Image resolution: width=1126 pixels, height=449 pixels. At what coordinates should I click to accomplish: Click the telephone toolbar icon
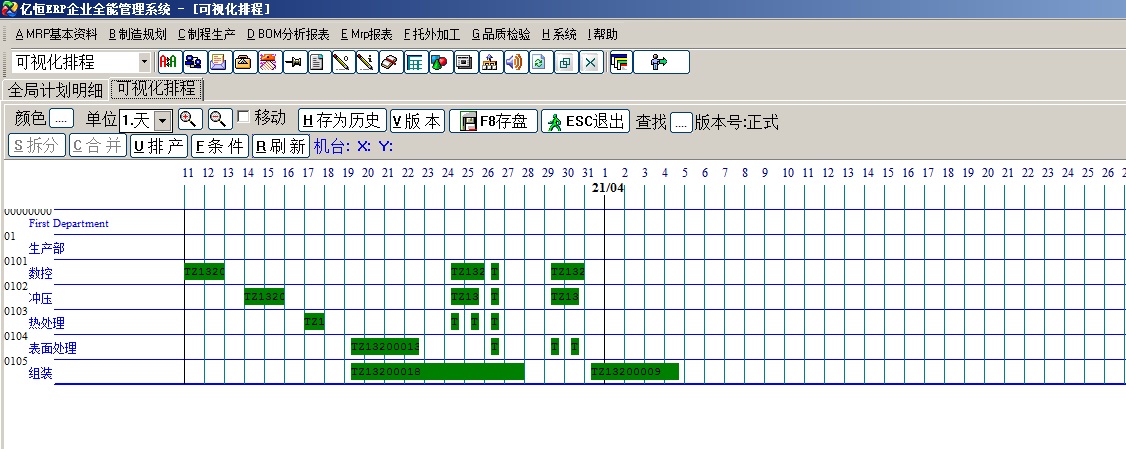tap(244, 63)
